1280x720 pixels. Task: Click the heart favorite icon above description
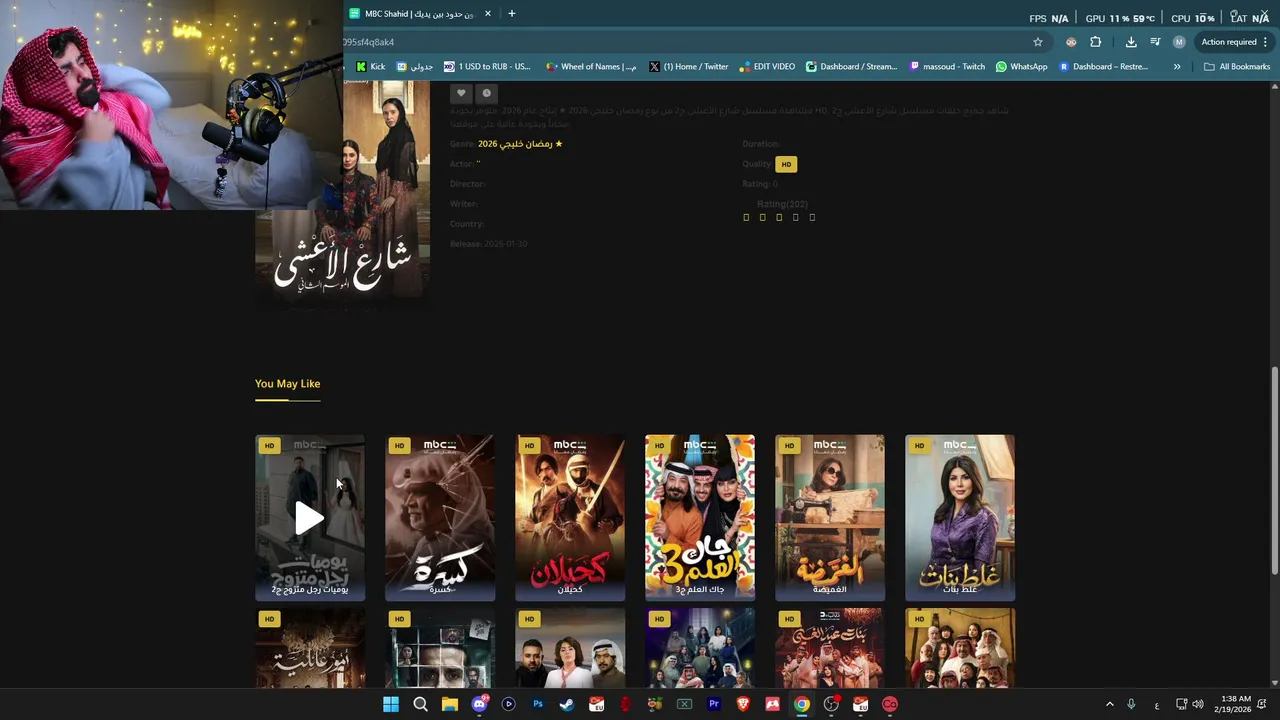tap(461, 93)
